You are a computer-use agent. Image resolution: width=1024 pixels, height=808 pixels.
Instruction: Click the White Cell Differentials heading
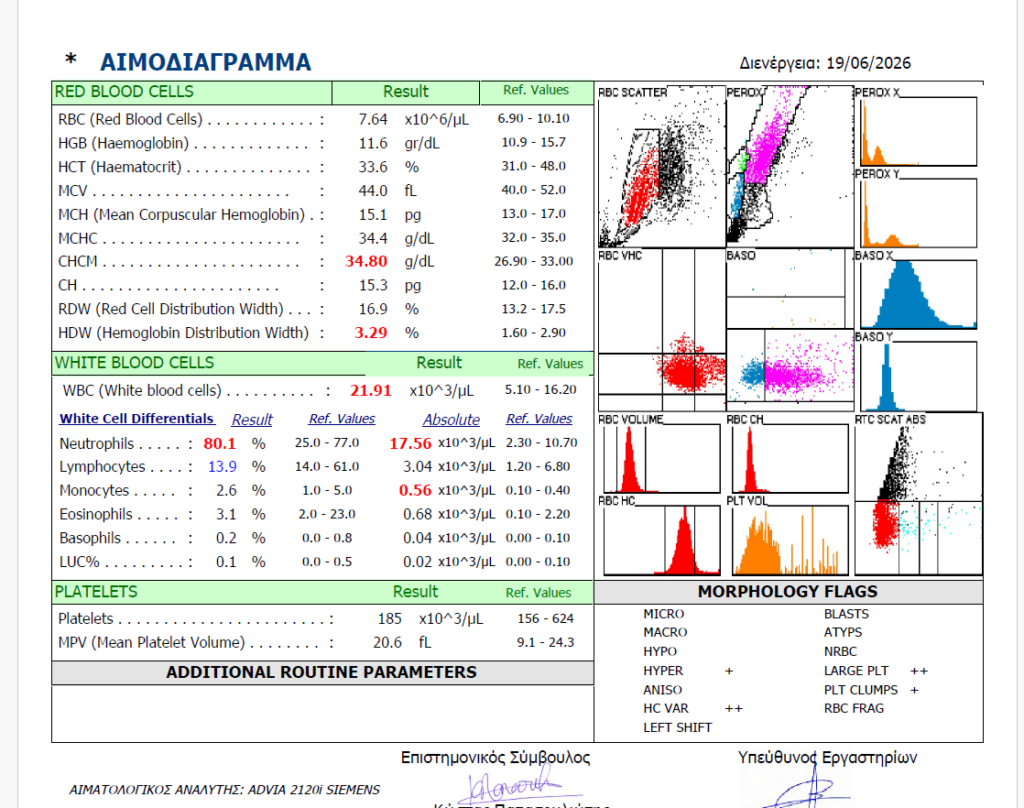tap(136, 419)
